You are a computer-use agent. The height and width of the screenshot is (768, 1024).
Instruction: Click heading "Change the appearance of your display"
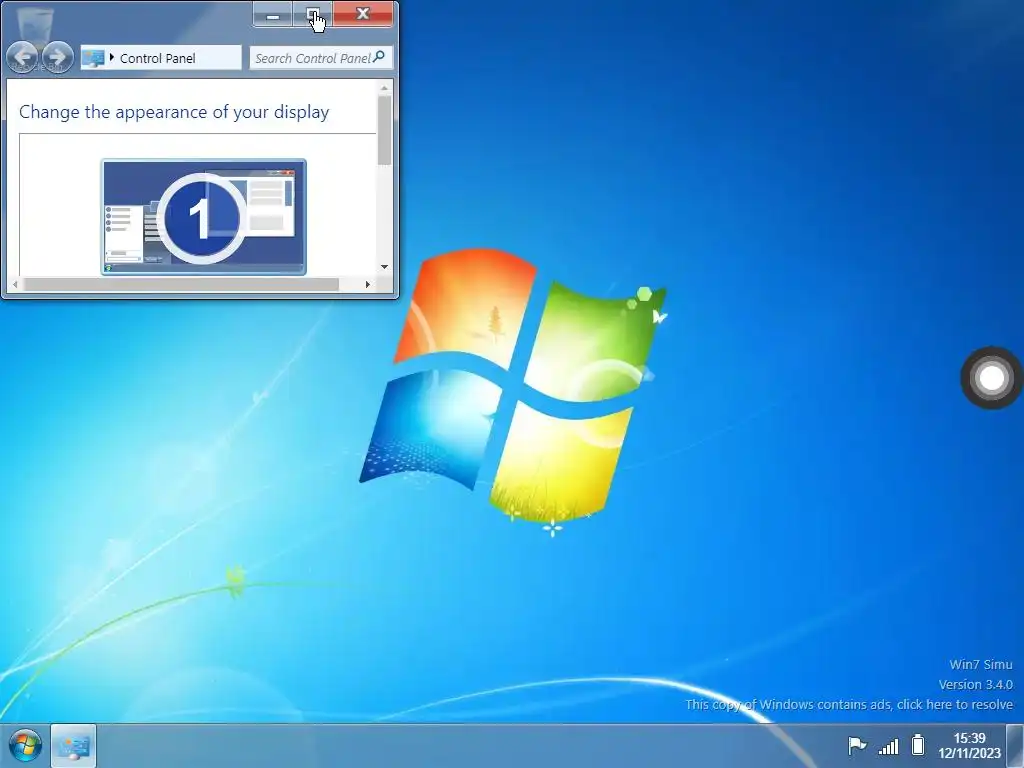[x=174, y=112]
